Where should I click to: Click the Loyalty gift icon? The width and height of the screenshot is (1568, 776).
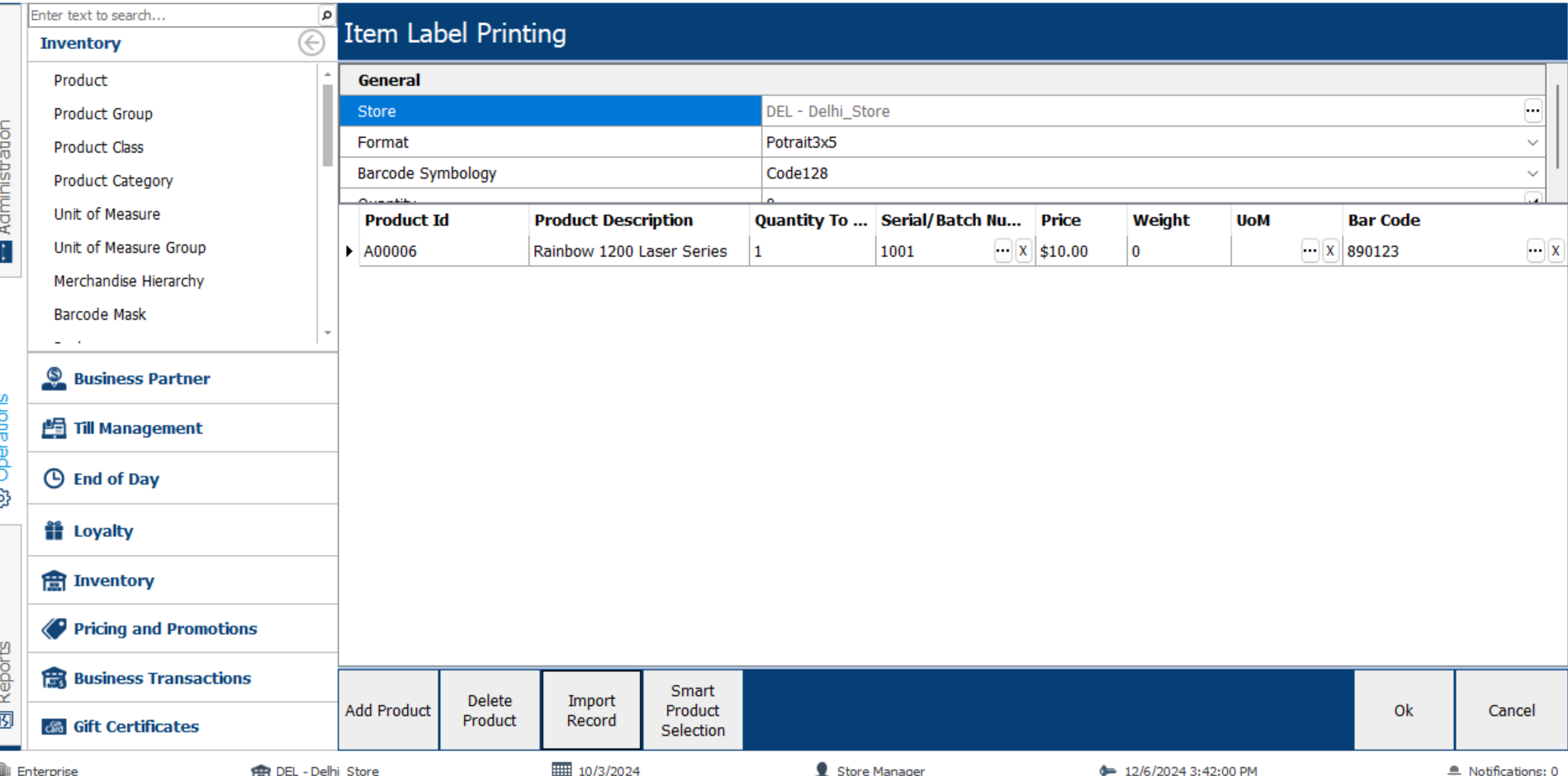[54, 531]
